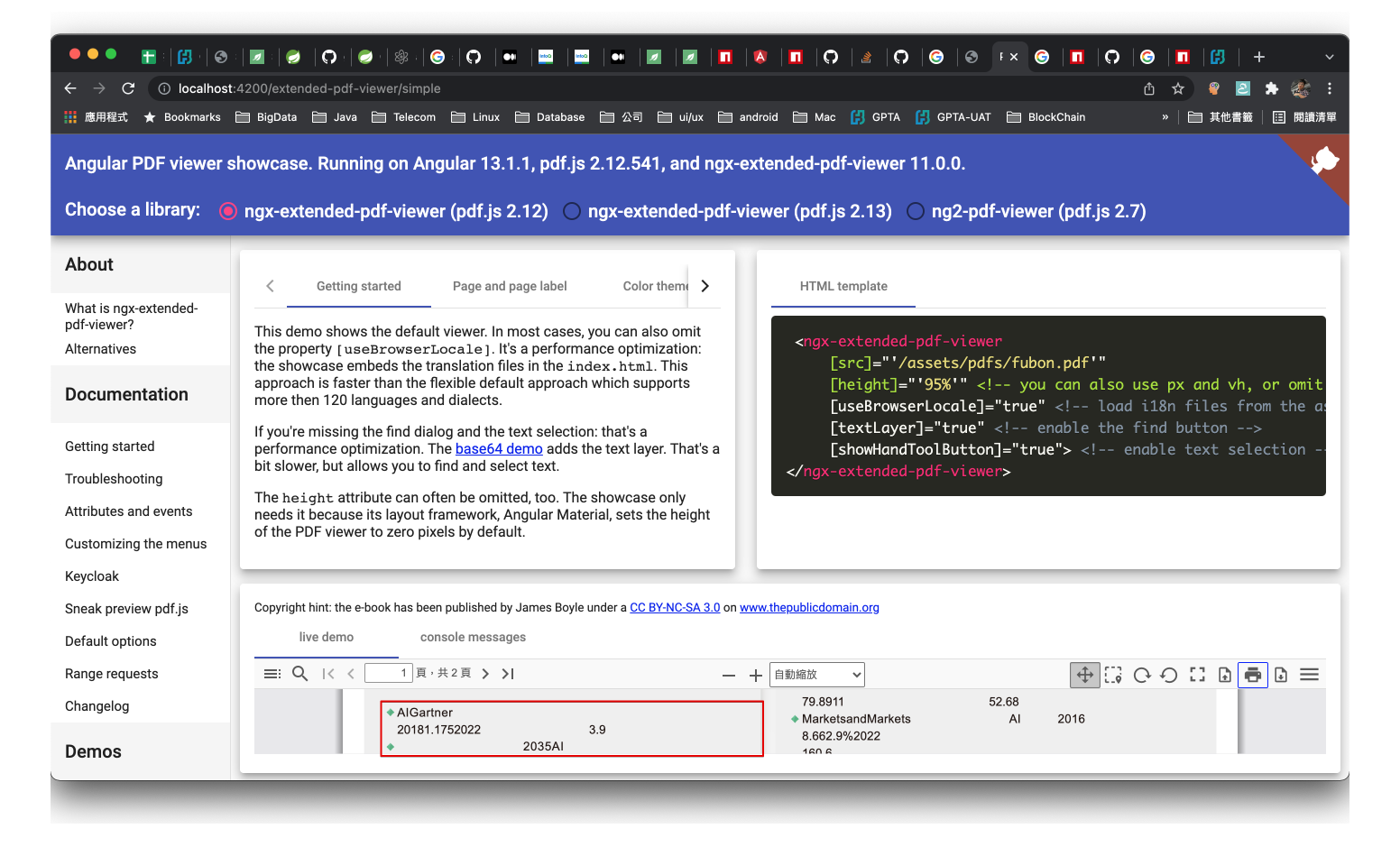
Task: Open the Page and page label tab
Action: (510, 286)
